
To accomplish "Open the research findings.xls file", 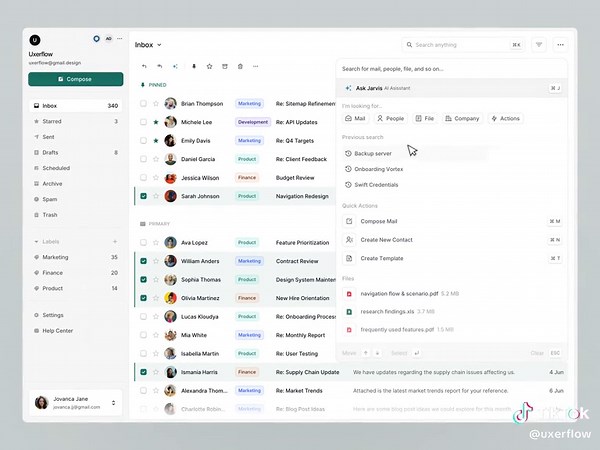I will (x=387, y=311).
